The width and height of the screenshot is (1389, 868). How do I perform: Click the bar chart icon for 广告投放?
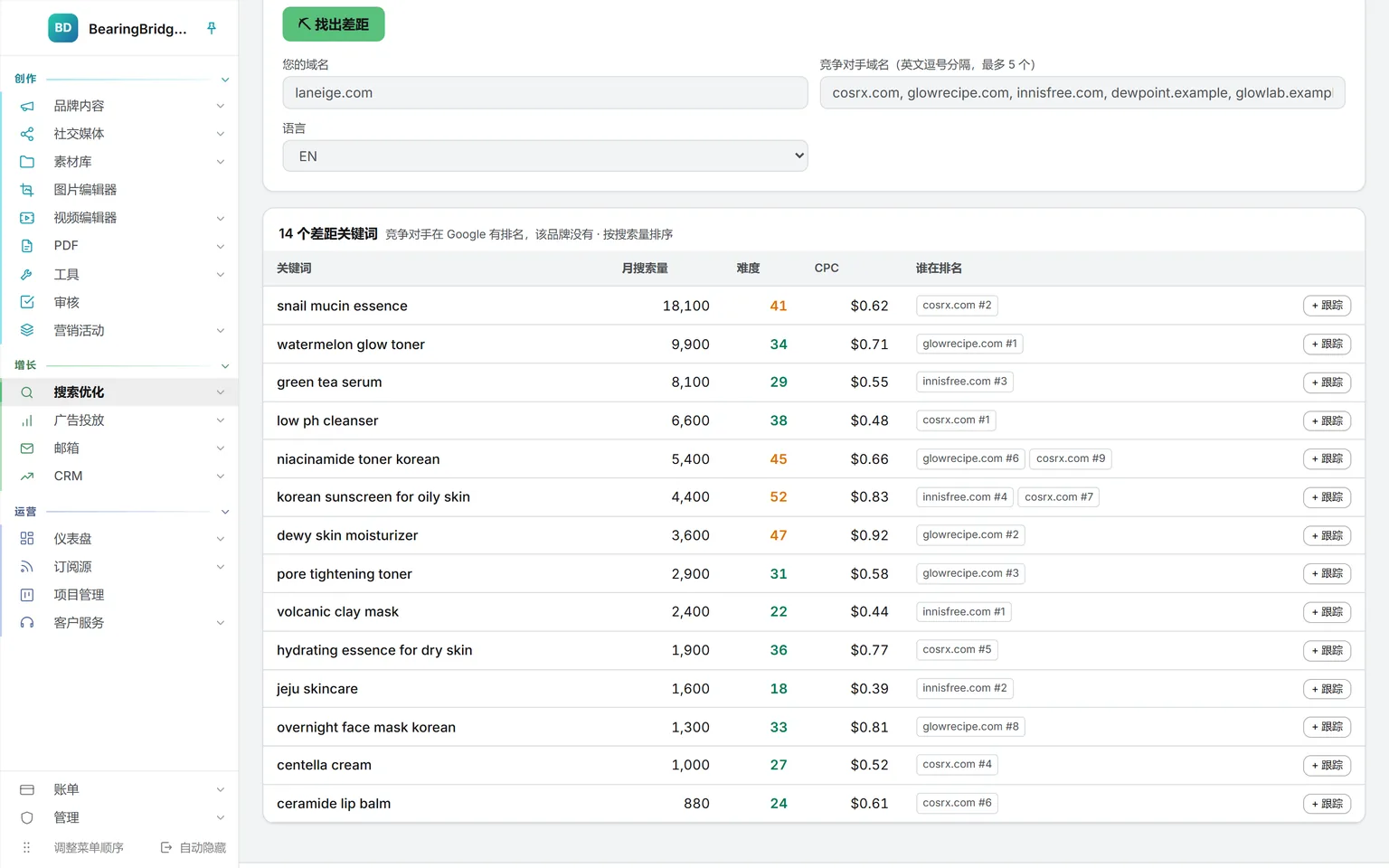[27, 420]
